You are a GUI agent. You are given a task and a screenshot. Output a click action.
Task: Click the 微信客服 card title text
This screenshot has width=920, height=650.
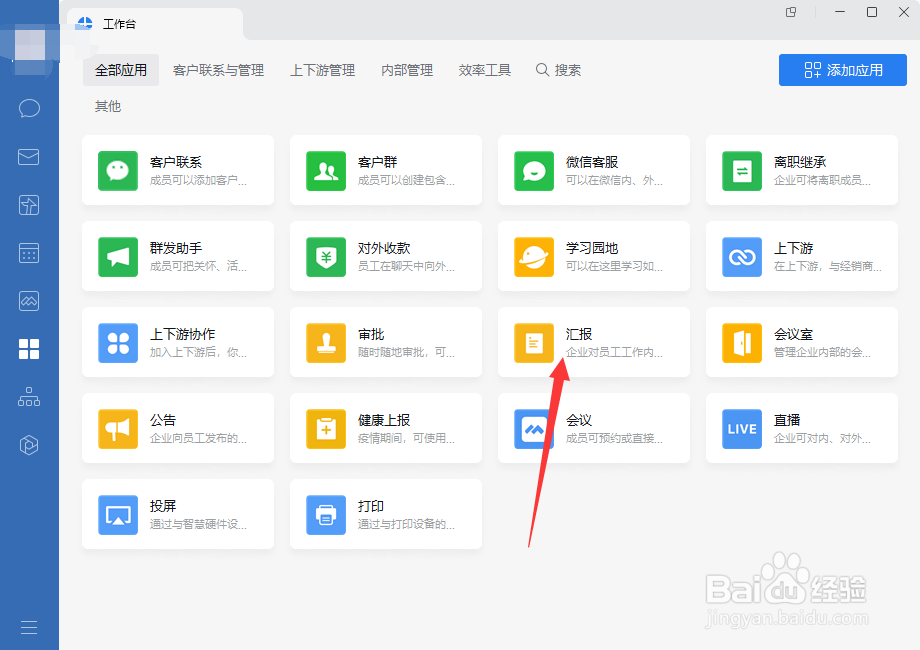[x=592, y=162]
